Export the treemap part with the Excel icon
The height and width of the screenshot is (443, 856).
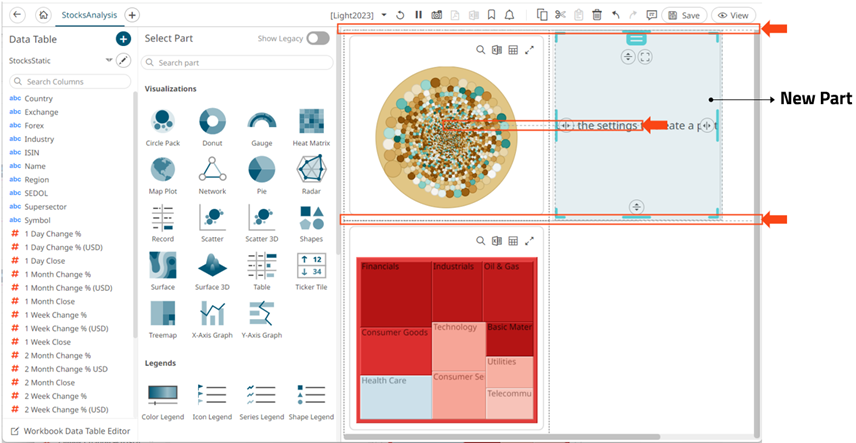(x=497, y=241)
